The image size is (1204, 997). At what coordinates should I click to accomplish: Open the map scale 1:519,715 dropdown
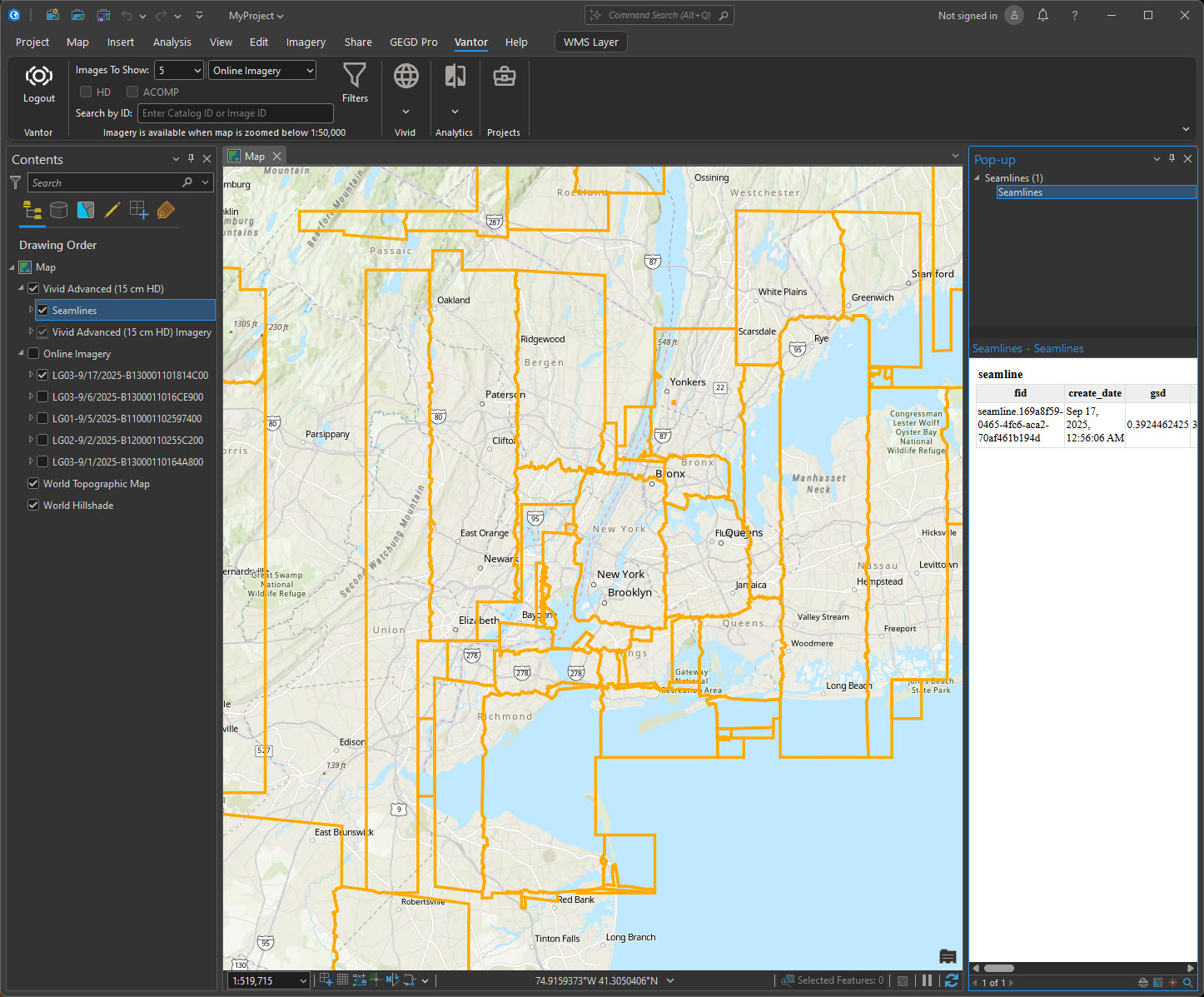coord(303,981)
